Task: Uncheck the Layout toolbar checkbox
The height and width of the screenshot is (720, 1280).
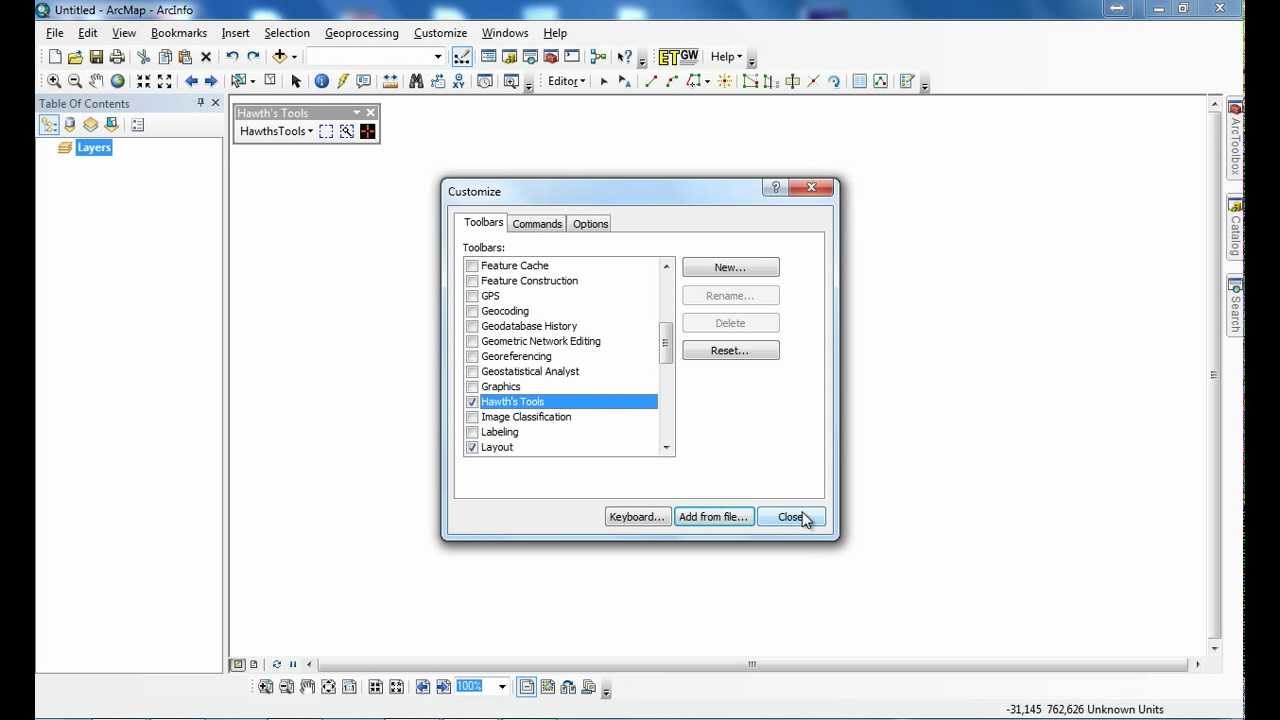Action: 472,447
